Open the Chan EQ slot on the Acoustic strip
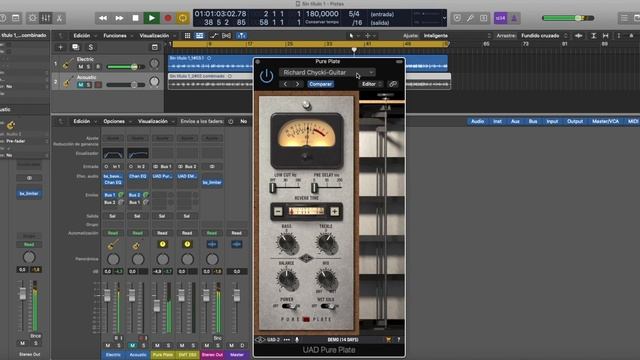The width and height of the screenshot is (640, 360). pyautogui.click(x=138, y=176)
